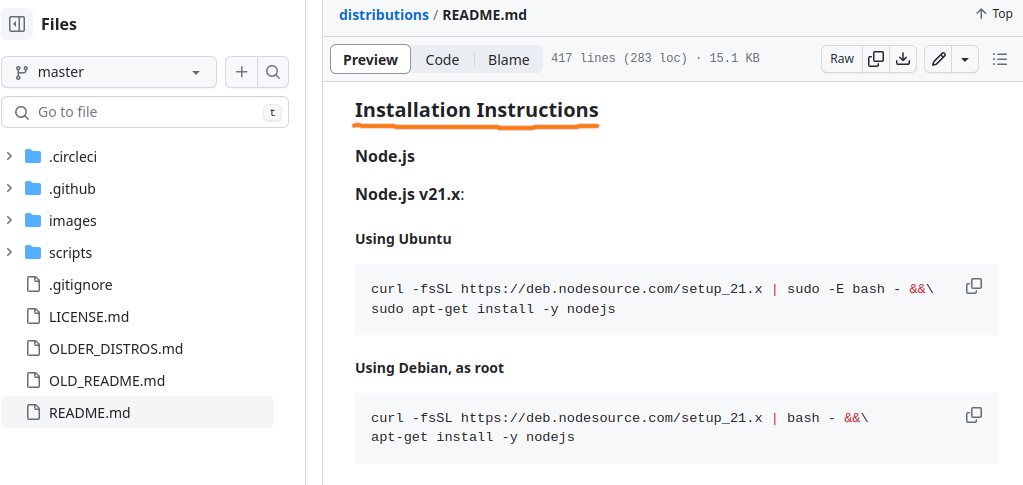1023x485 pixels.
Task: Edit file with pencil icon
Action: point(938,59)
